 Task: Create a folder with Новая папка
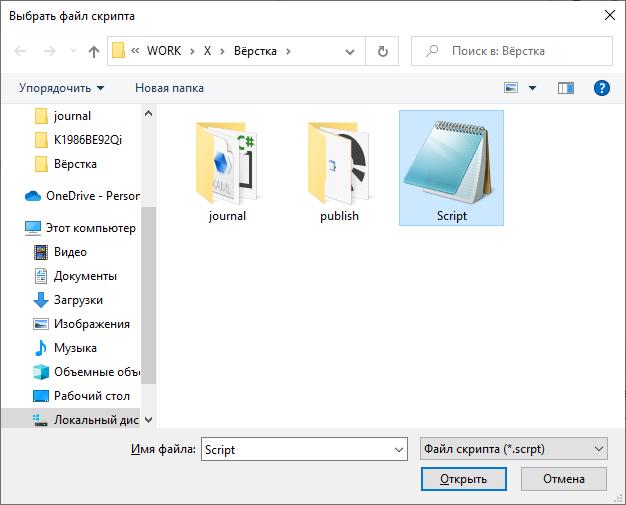(169, 88)
